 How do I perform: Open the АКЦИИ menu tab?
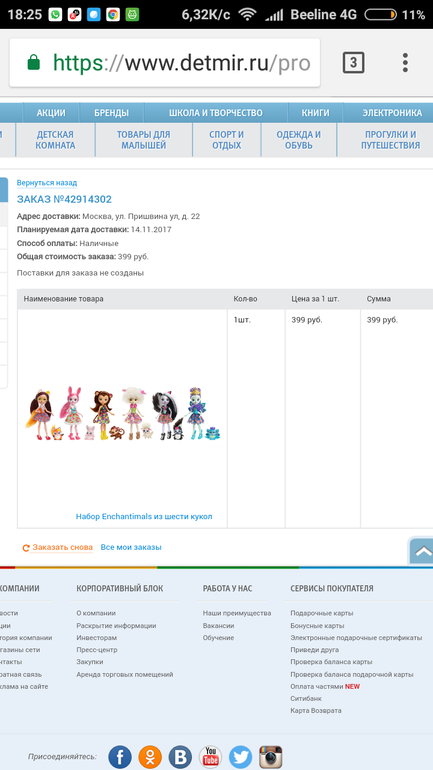pyautogui.click(x=51, y=113)
